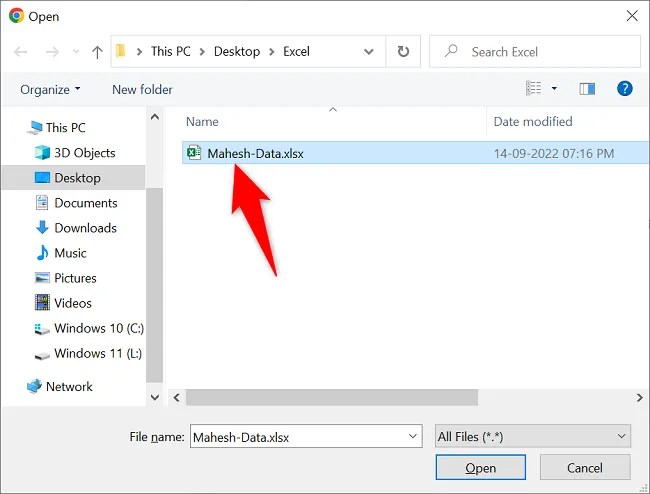Click sidebar scroll down arrow

coord(155,397)
